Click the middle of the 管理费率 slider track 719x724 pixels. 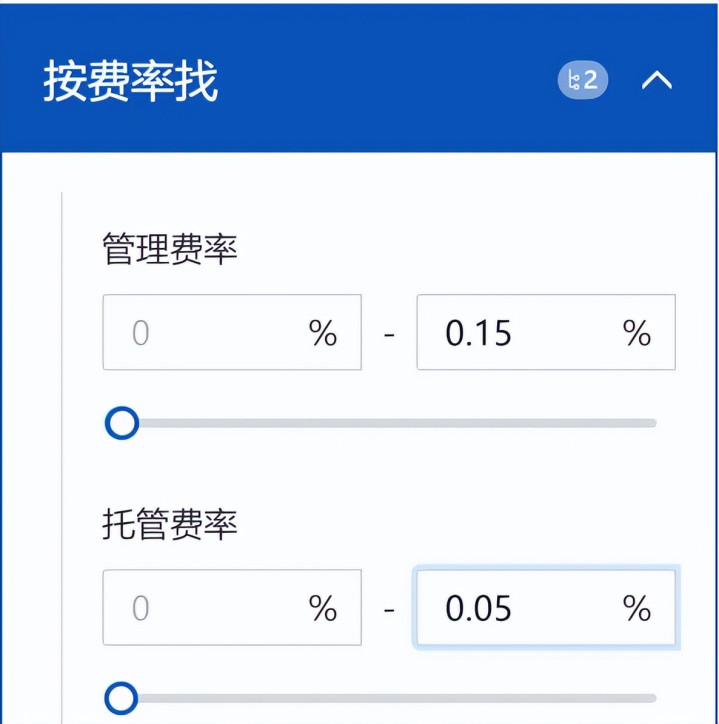click(x=388, y=424)
